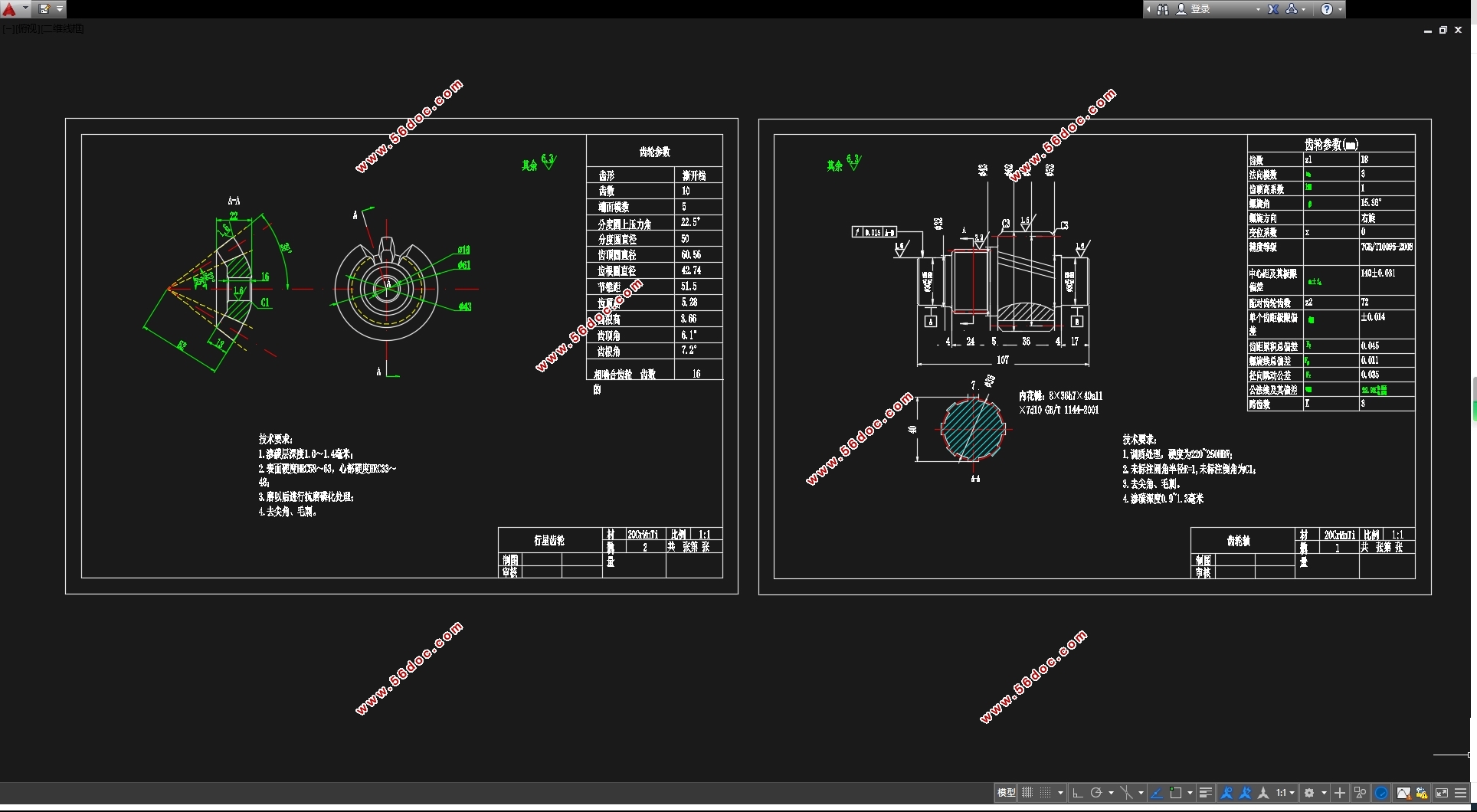1477x812 pixels.
Task: Open the 1:1 annotation scale dropdown
Action: [x=1285, y=793]
